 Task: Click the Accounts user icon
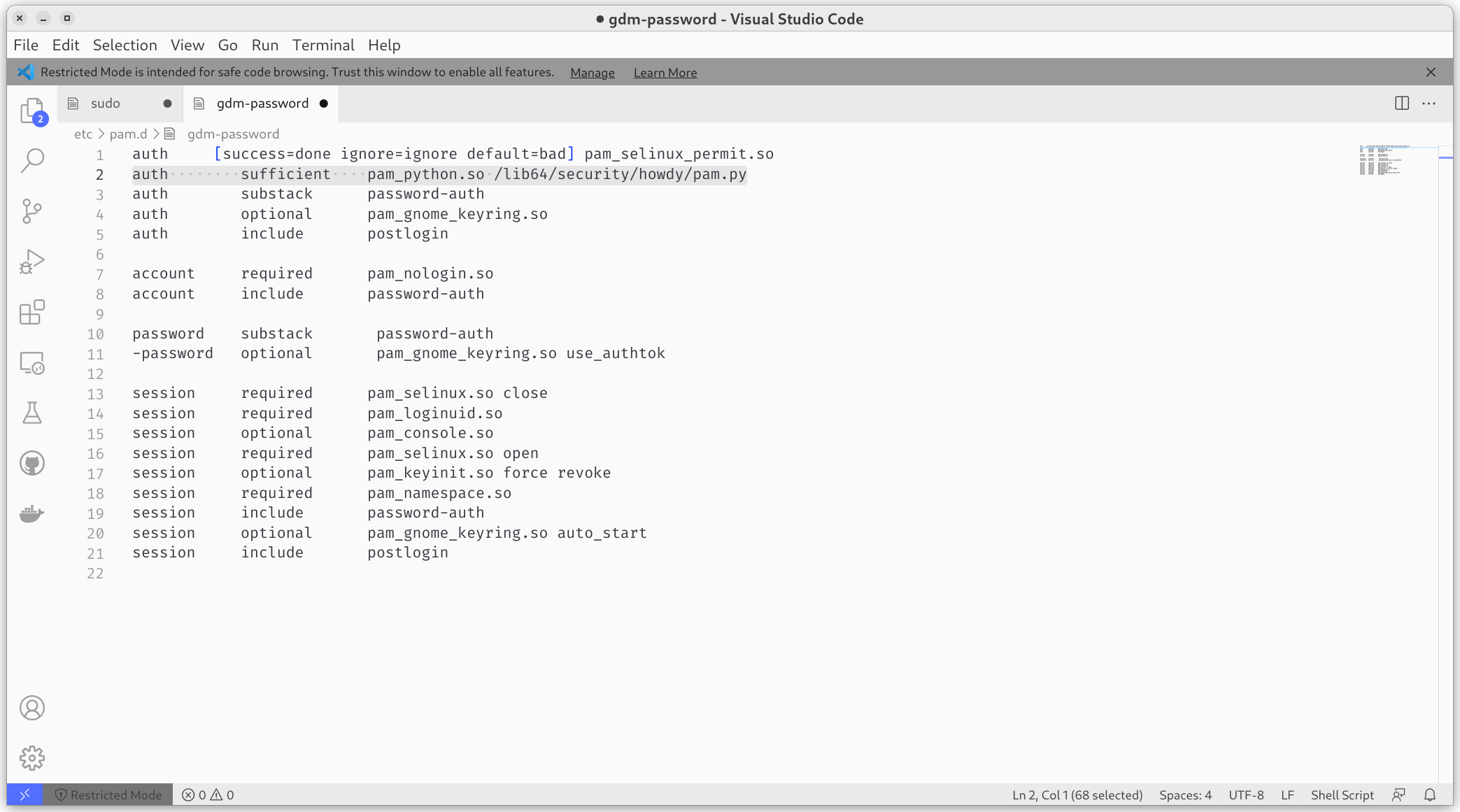(x=33, y=708)
